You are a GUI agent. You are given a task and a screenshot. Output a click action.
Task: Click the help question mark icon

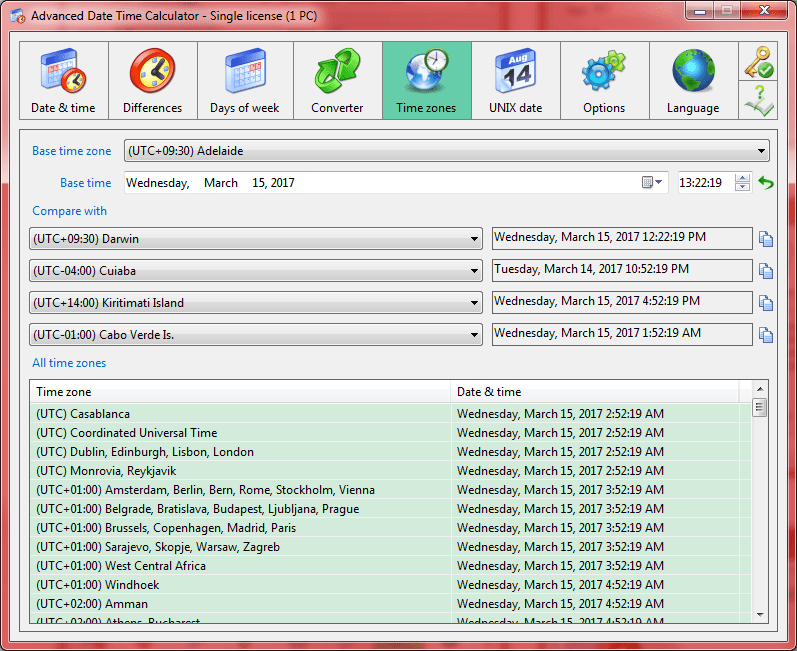(758, 100)
